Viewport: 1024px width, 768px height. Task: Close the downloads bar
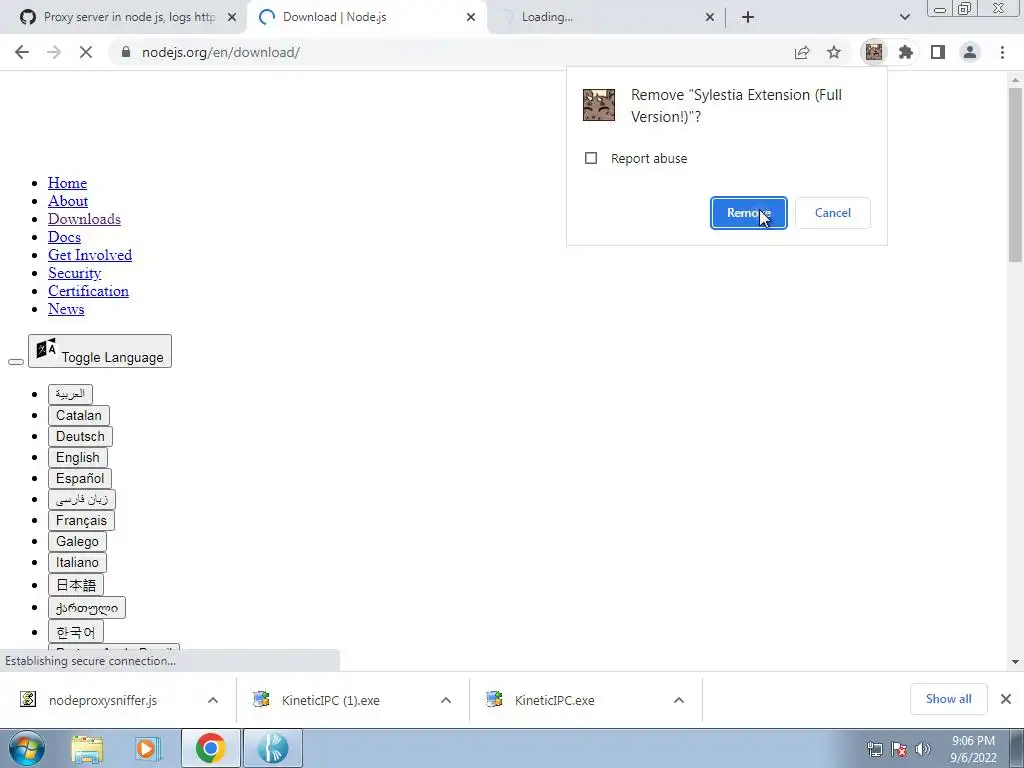1006,699
